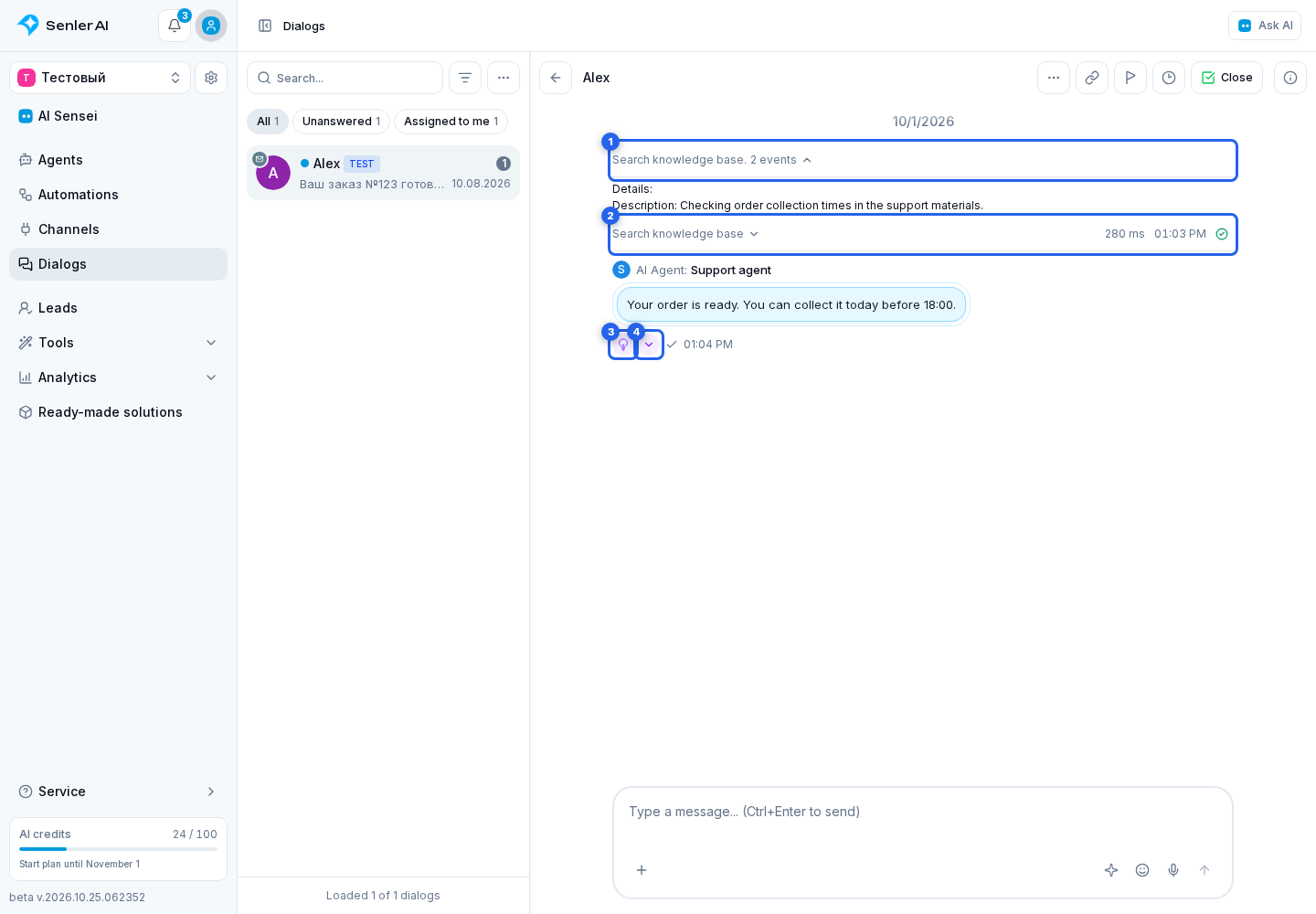The height and width of the screenshot is (914, 1316).
Task: Open the dialog list filter options
Action: point(465,78)
